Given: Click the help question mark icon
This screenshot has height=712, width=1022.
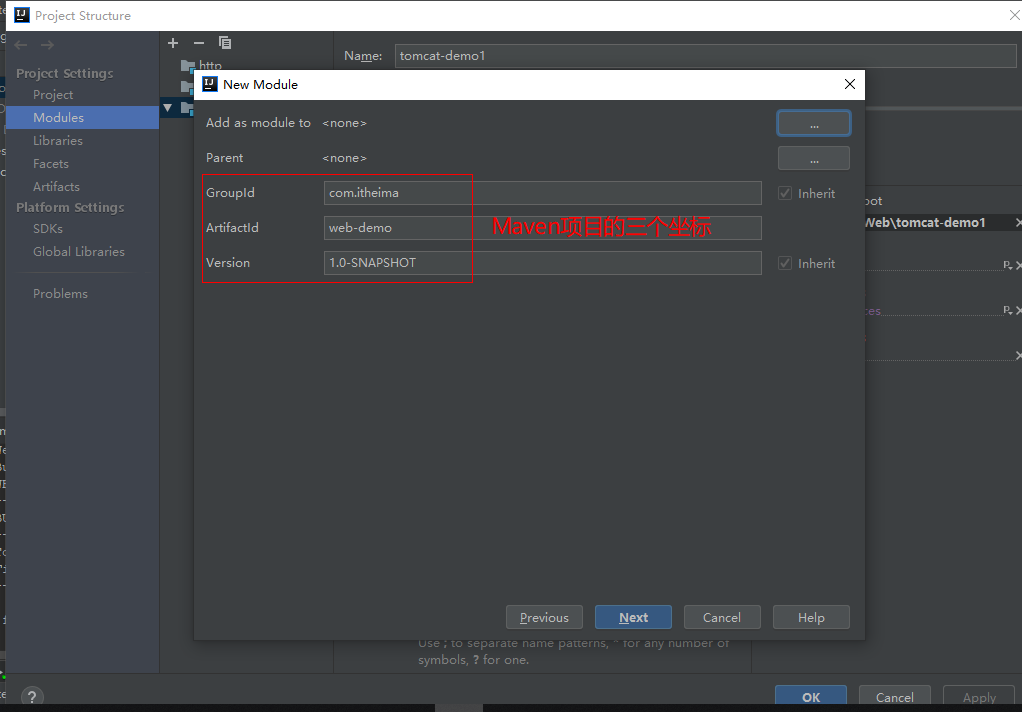Looking at the screenshot, I should coord(32,697).
